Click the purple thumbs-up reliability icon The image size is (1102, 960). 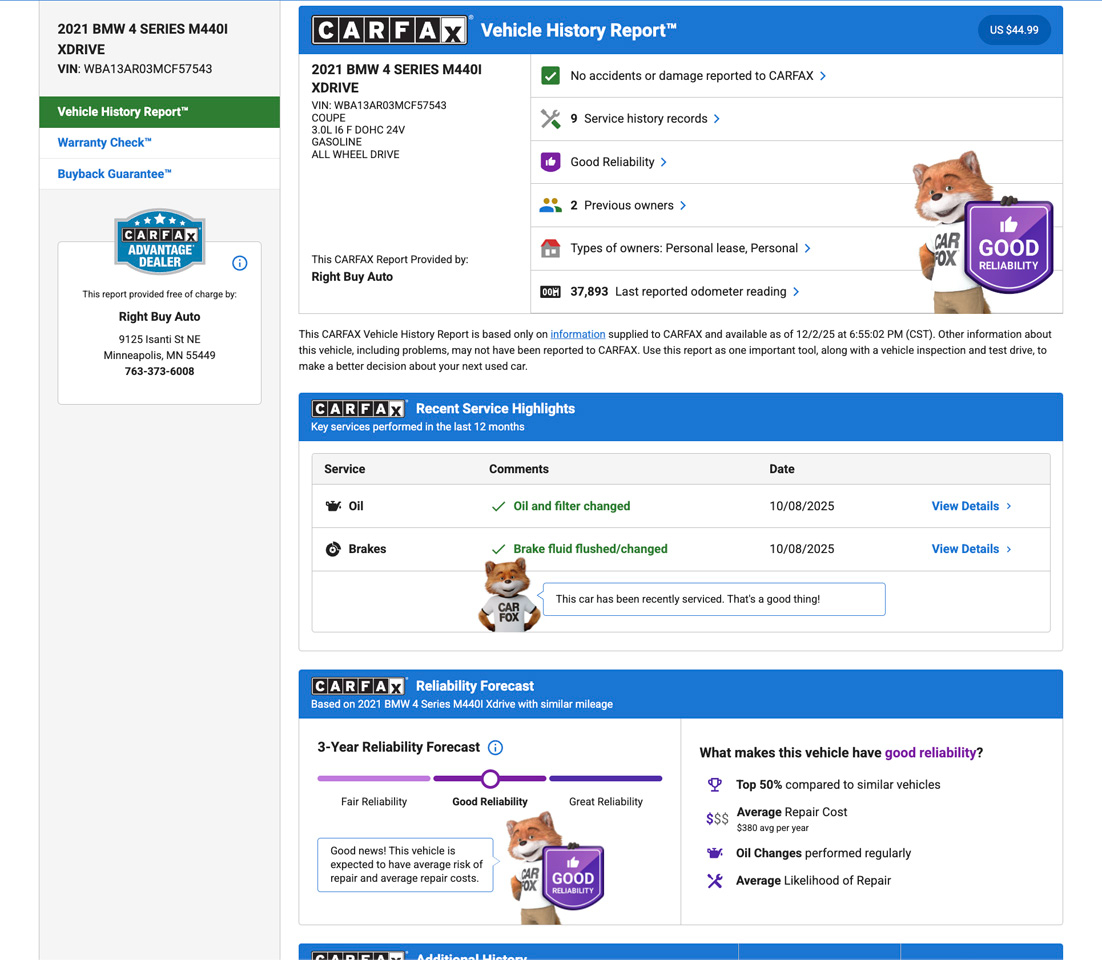550,162
